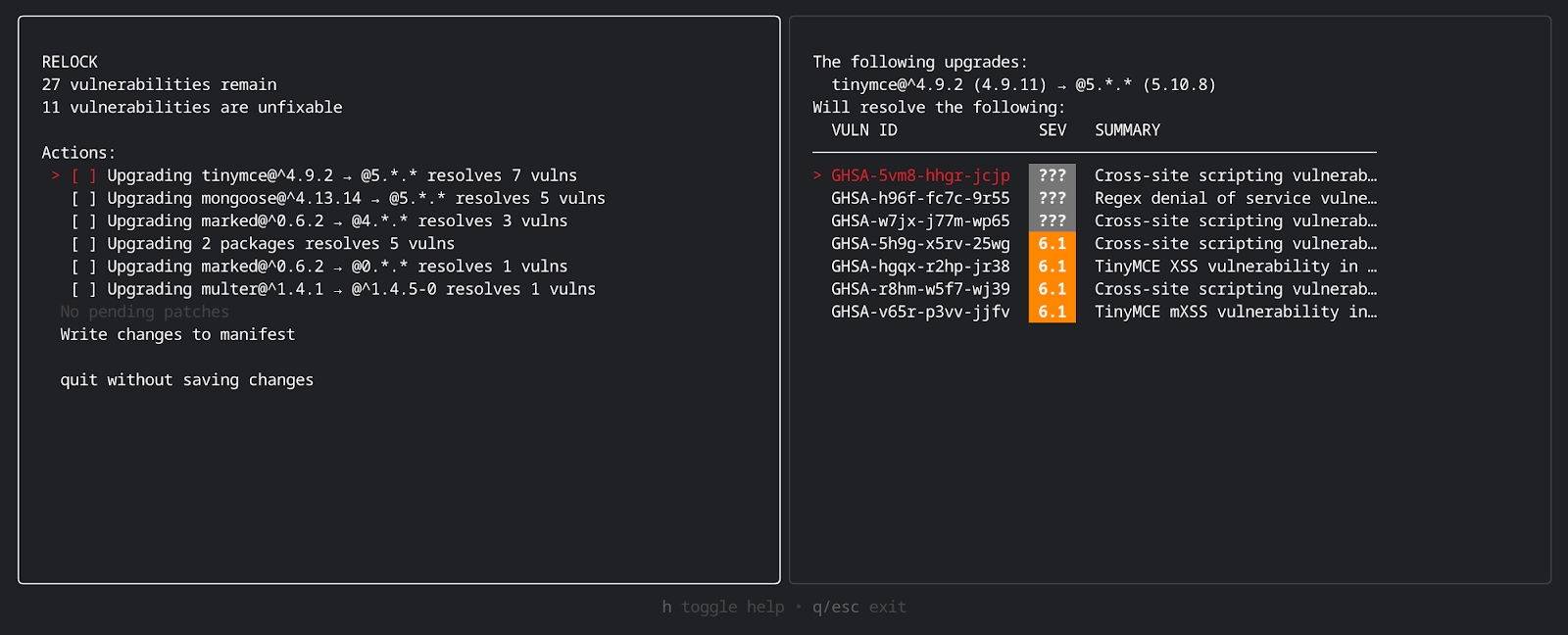Image resolution: width=1568 pixels, height=635 pixels.
Task: Select 'Write changes to manifest'
Action: pos(177,334)
